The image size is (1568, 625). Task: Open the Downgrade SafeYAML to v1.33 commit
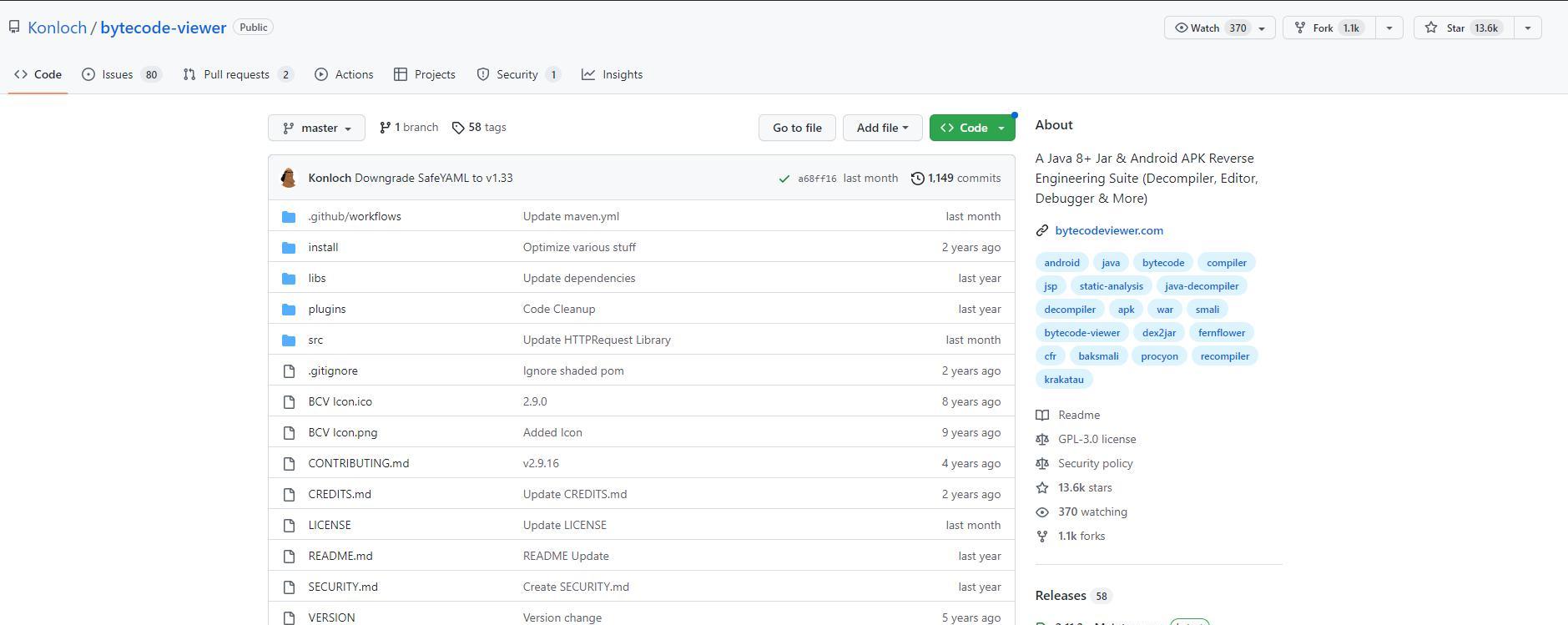[x=434, y=179]
